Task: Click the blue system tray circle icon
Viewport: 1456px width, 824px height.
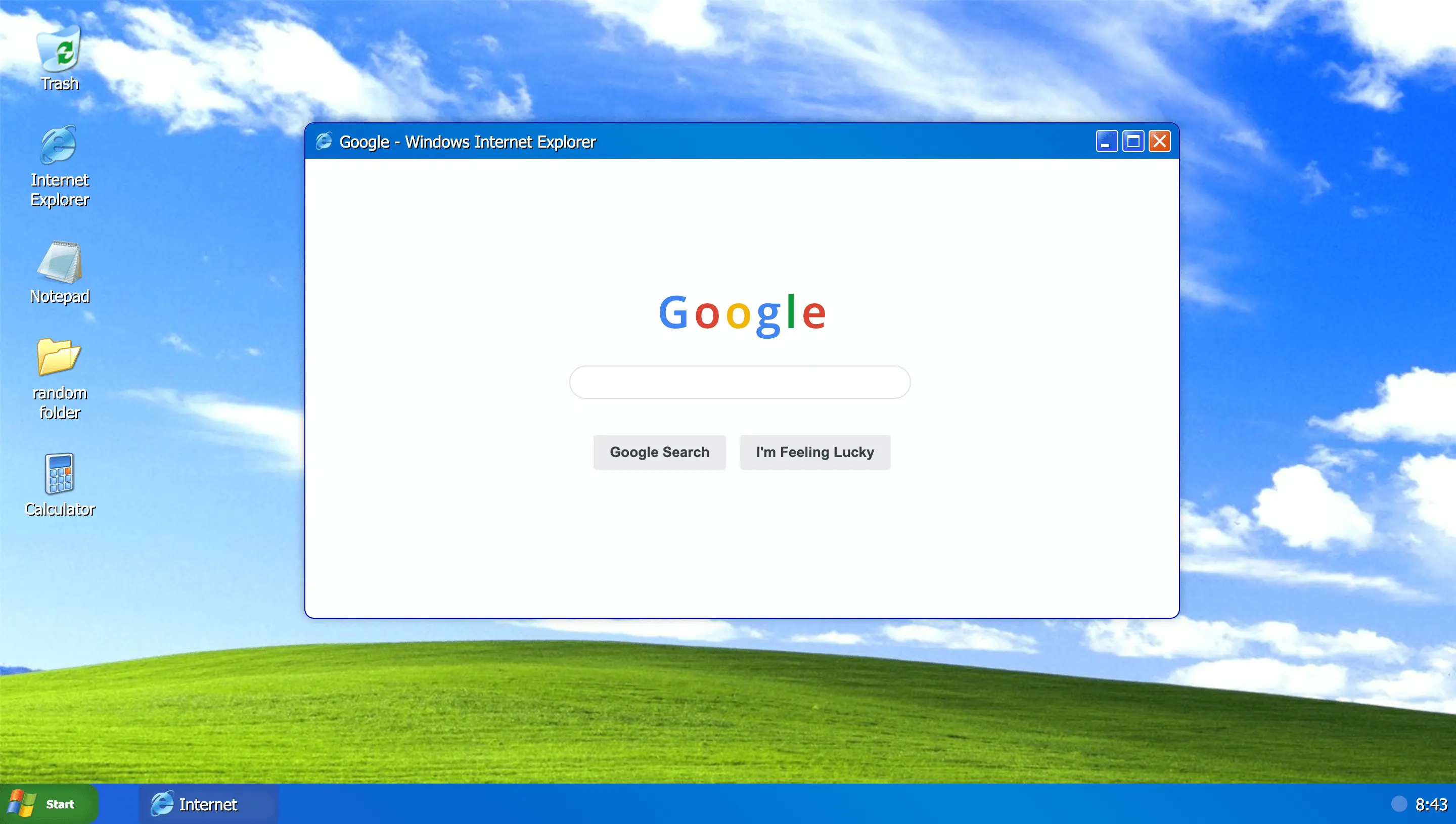Action: [1398, 804]
